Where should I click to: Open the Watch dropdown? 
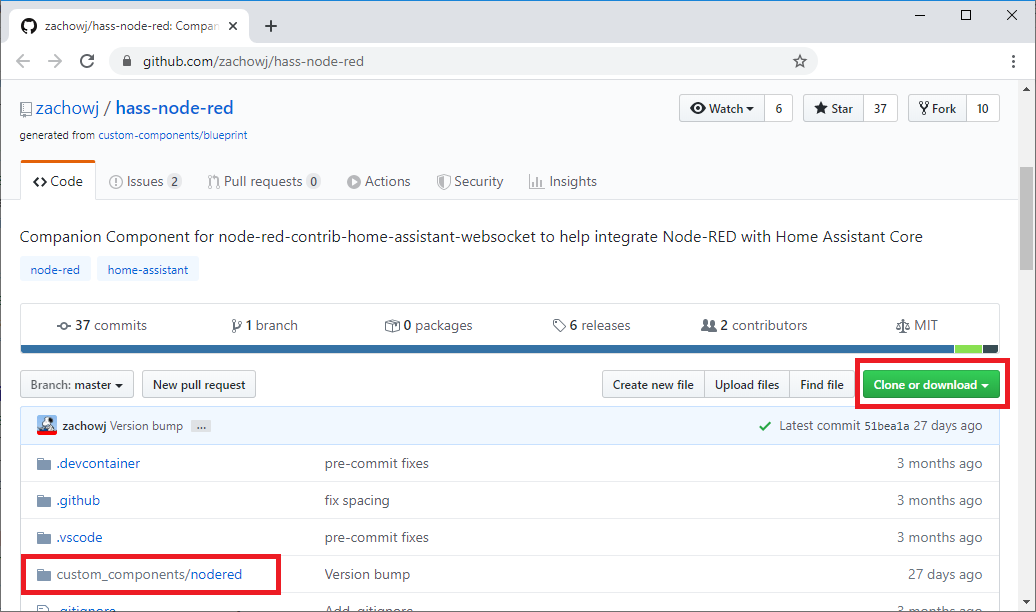click(x=722, y=108)
